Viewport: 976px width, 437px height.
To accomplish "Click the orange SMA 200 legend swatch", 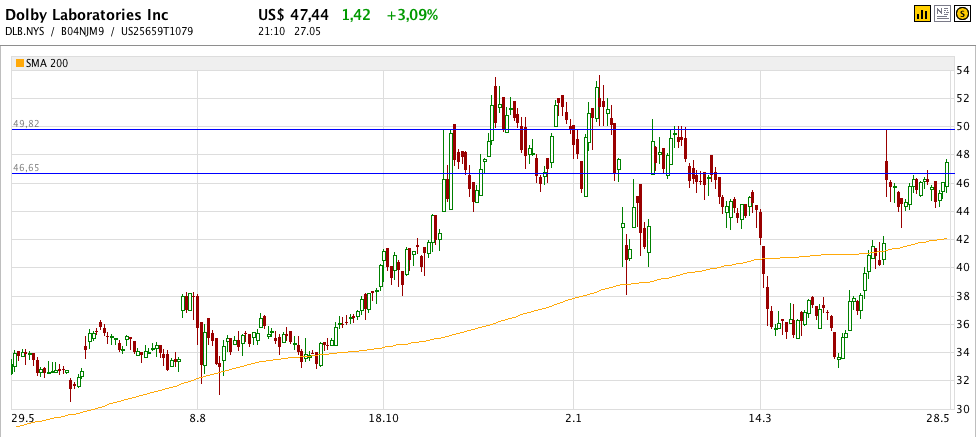I will 20,63.
